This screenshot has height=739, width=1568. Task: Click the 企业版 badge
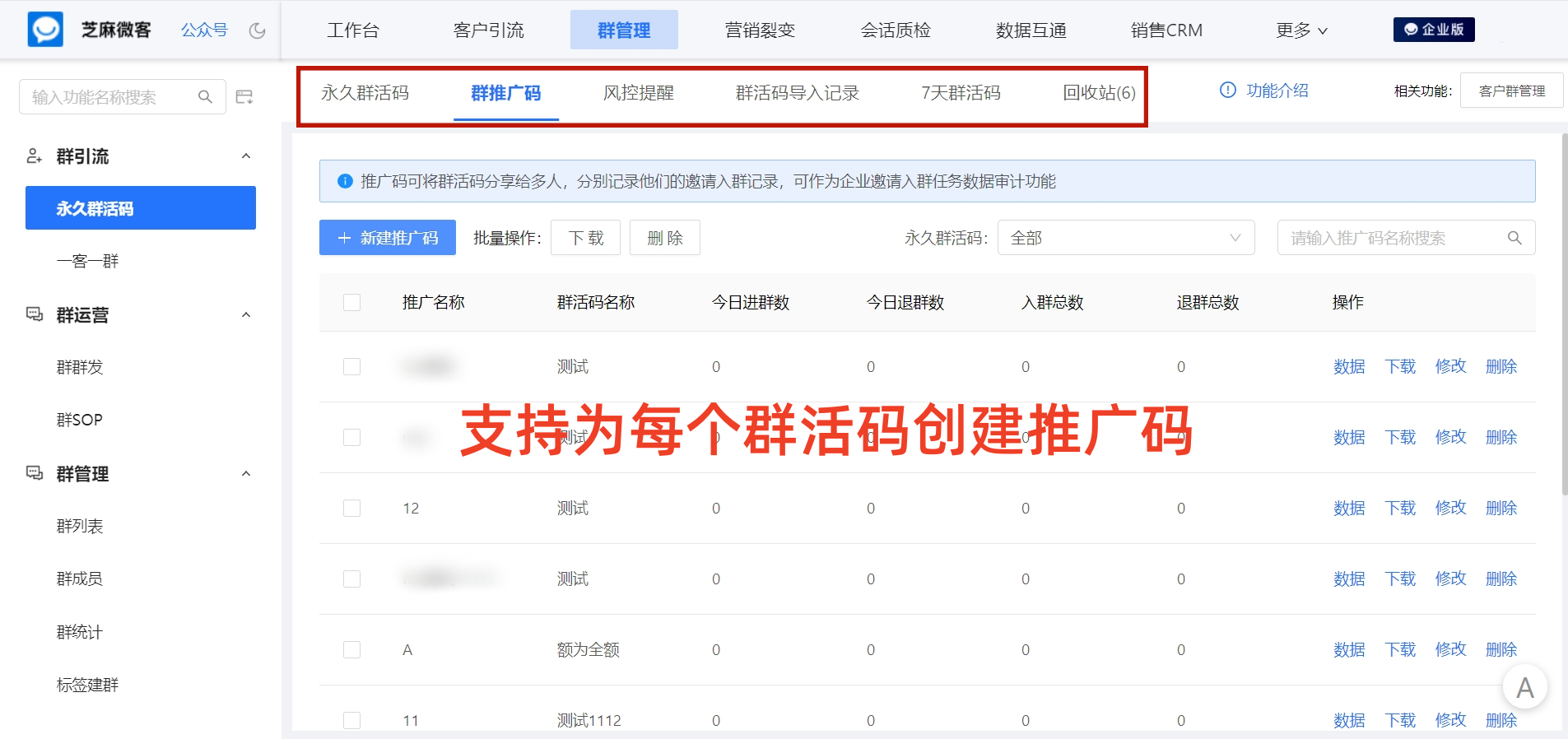[1434, 30]
